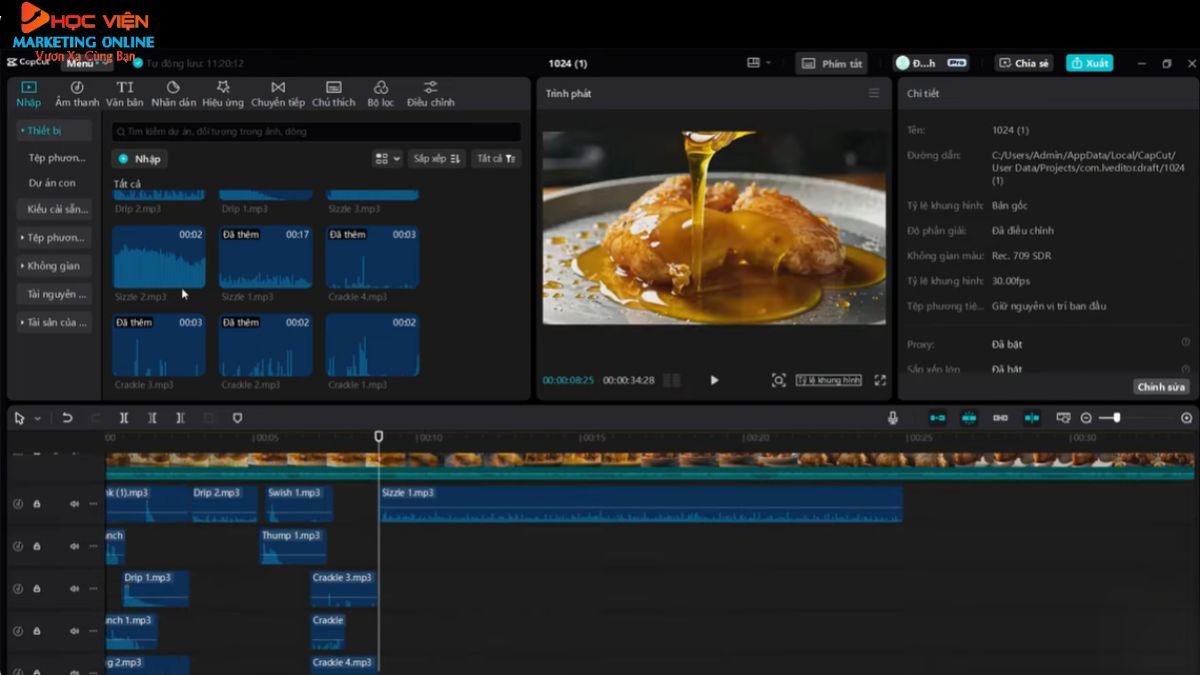Screen dimensions: 1200x675
Task: Toggle main track magnet
Action: [x=937, y=418]
